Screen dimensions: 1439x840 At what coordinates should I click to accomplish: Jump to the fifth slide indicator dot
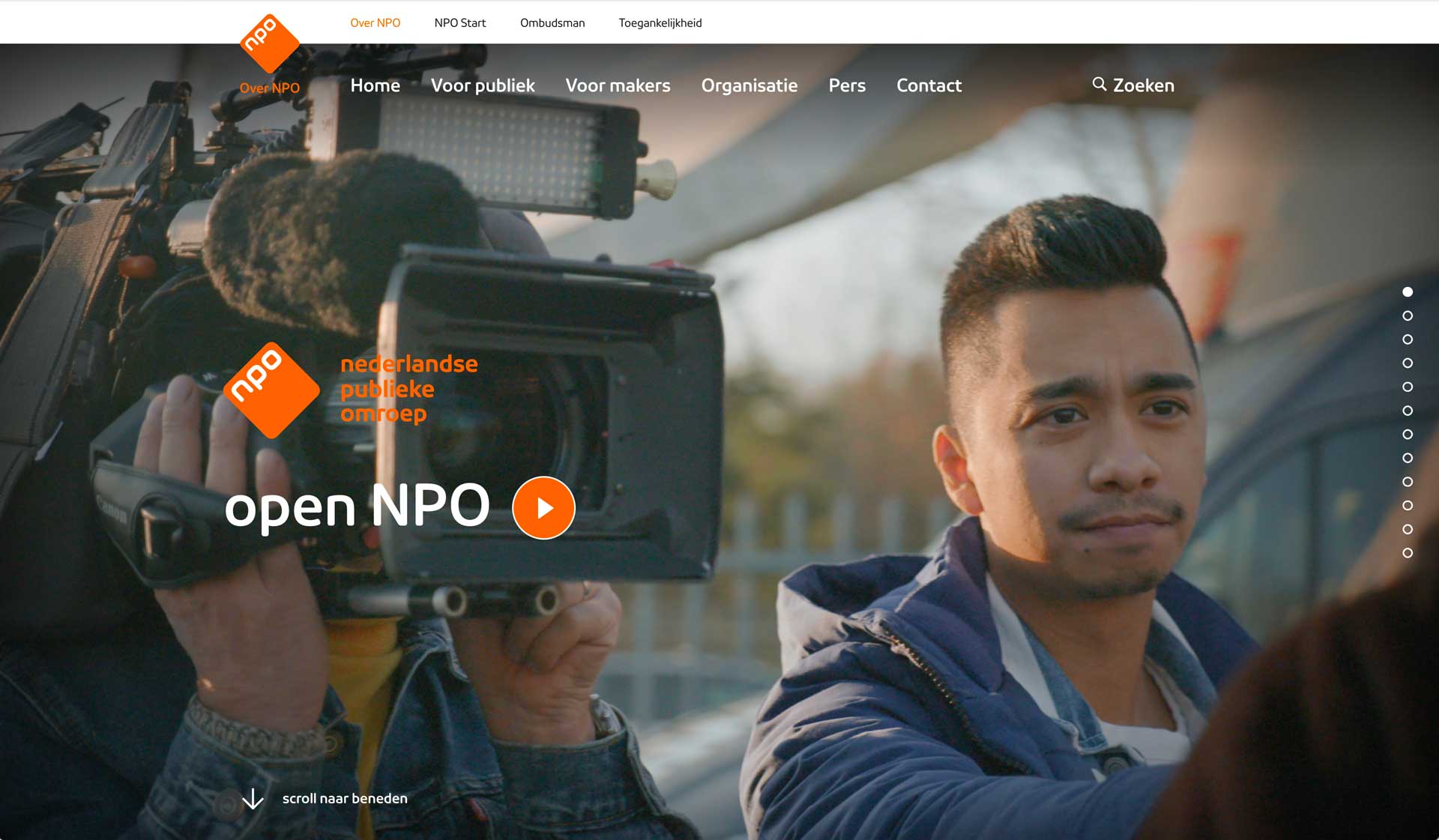1408,387
